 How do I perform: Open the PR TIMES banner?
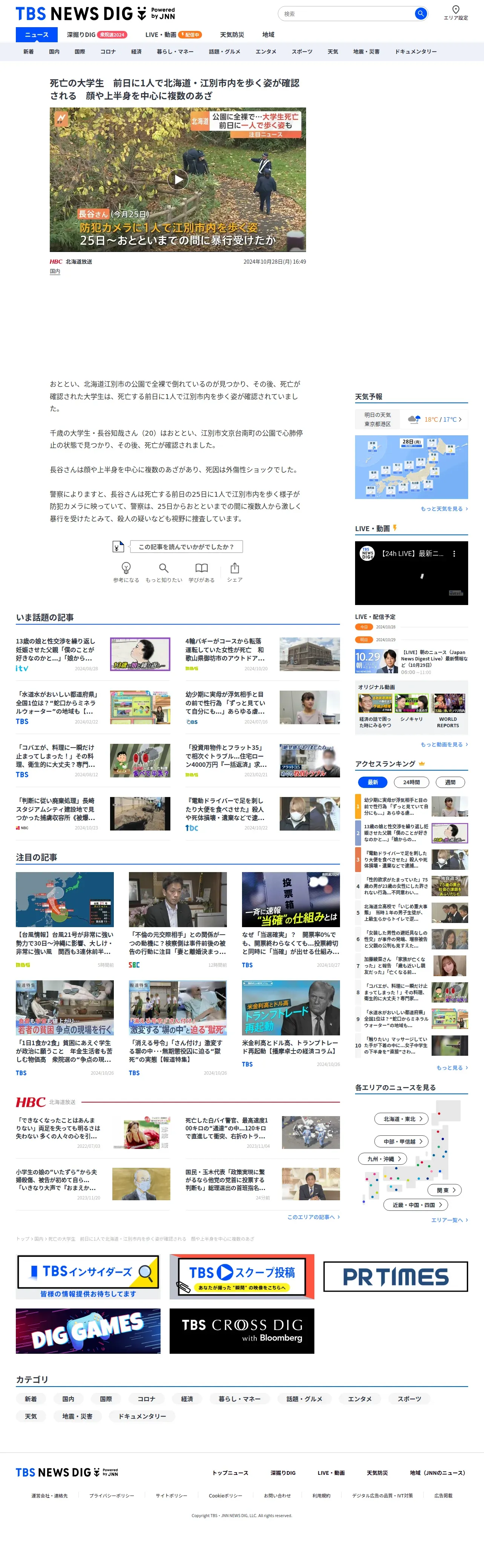tap(395, 1276)
